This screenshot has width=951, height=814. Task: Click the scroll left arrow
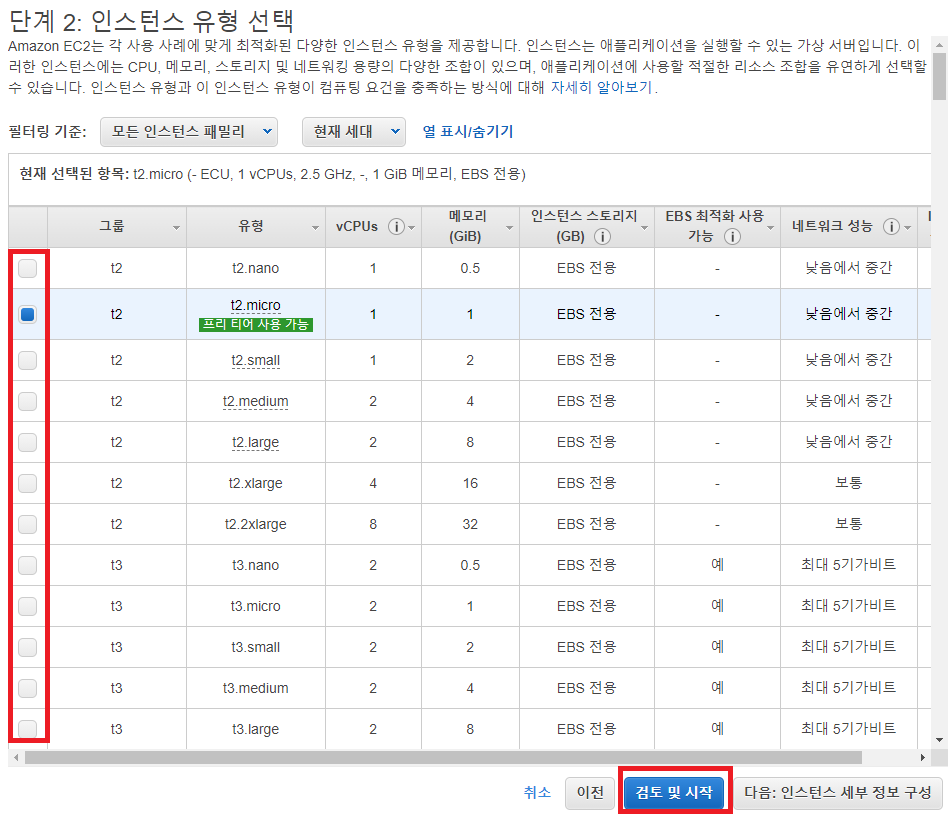(x=16, y=758)
